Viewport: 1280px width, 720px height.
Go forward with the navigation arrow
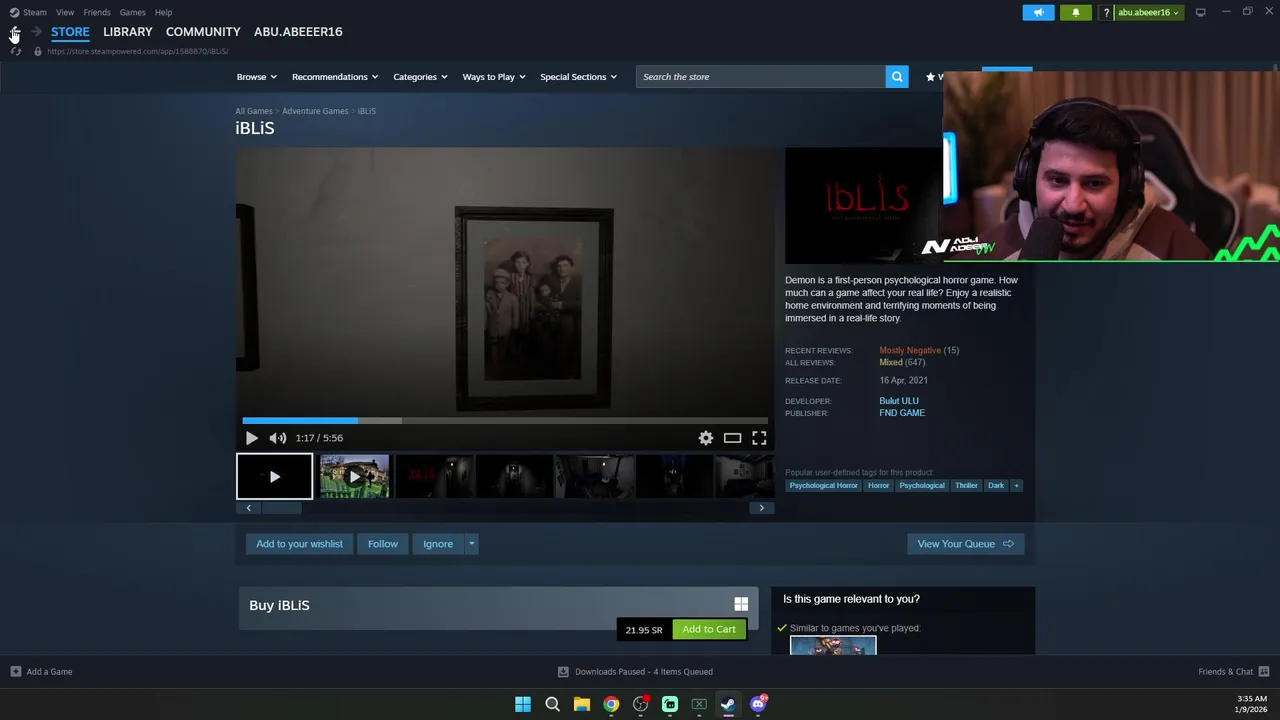coord(36,32)
